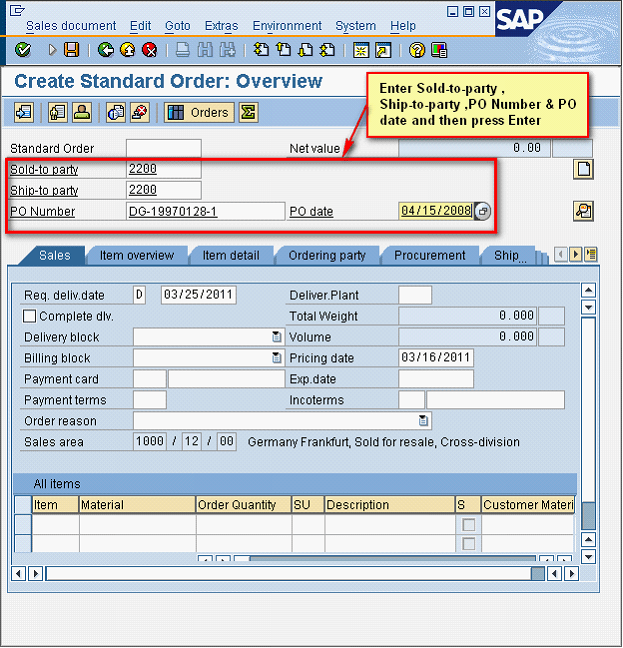Viewport: 623px width, 648px height.
Task: Open PO date value help button
Action: (x=483, y=211)
